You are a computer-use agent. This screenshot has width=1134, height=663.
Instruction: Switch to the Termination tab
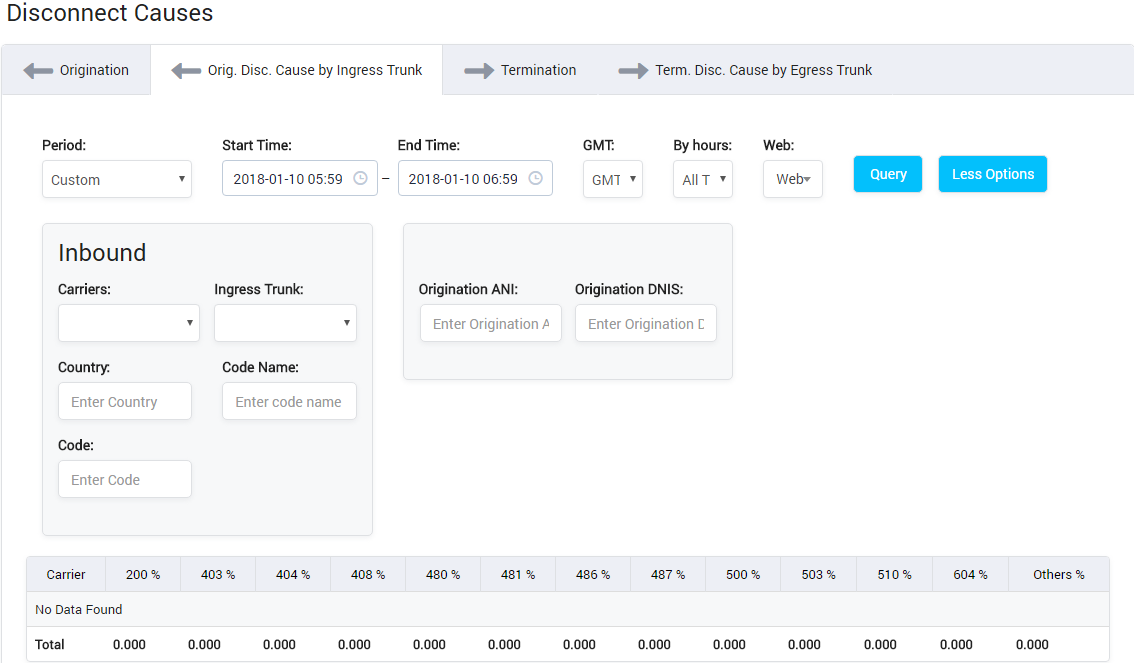click(538, 71)
